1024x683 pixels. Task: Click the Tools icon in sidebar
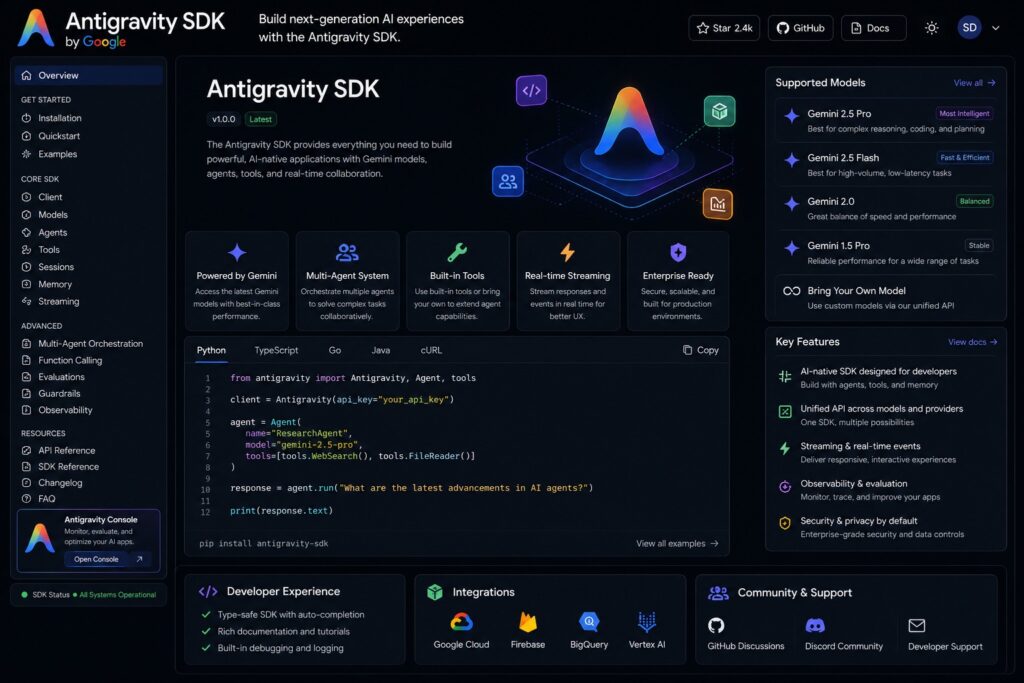click(x=26, y=249)
